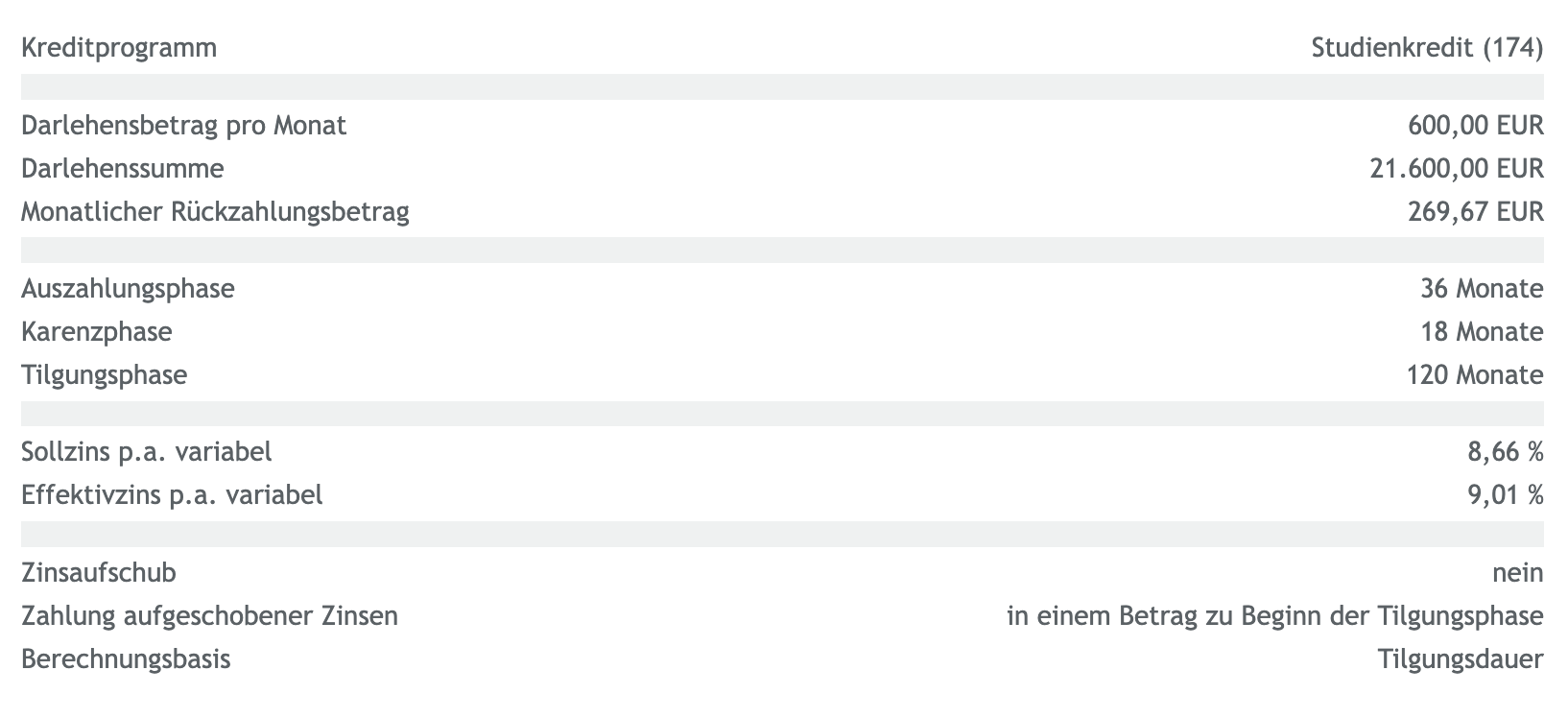Select the 9,01 % effective rate
The image size is (1568, 718).
coord(1505,495)
